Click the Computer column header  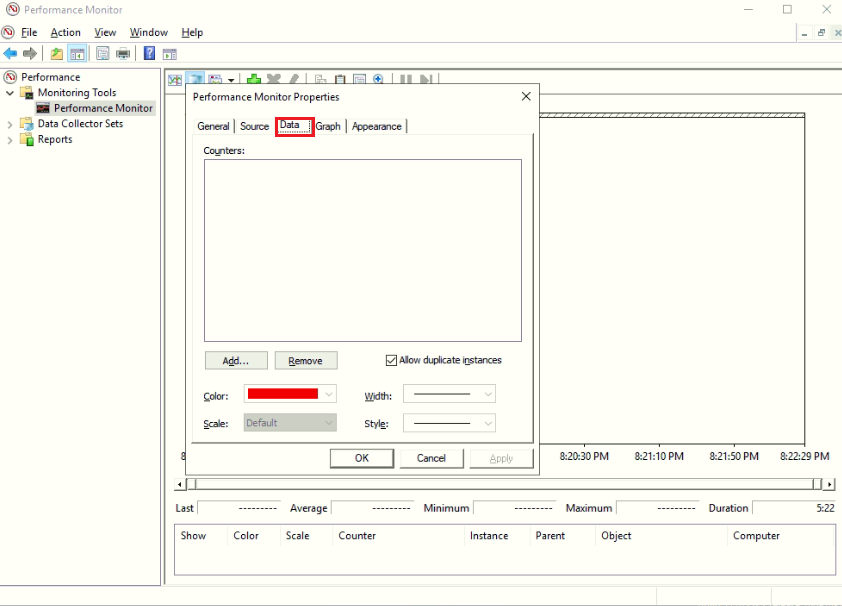pos(756,536)
